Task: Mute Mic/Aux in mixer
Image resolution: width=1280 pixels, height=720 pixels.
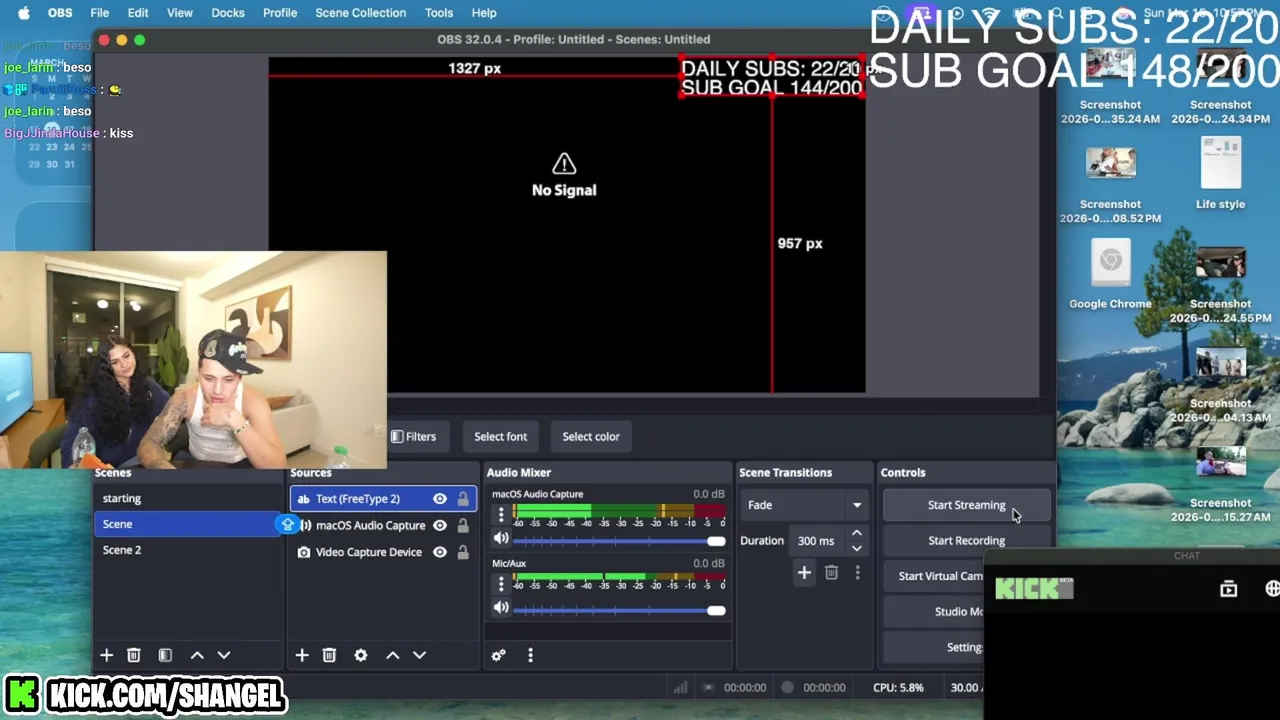Action: coord(501,607)
